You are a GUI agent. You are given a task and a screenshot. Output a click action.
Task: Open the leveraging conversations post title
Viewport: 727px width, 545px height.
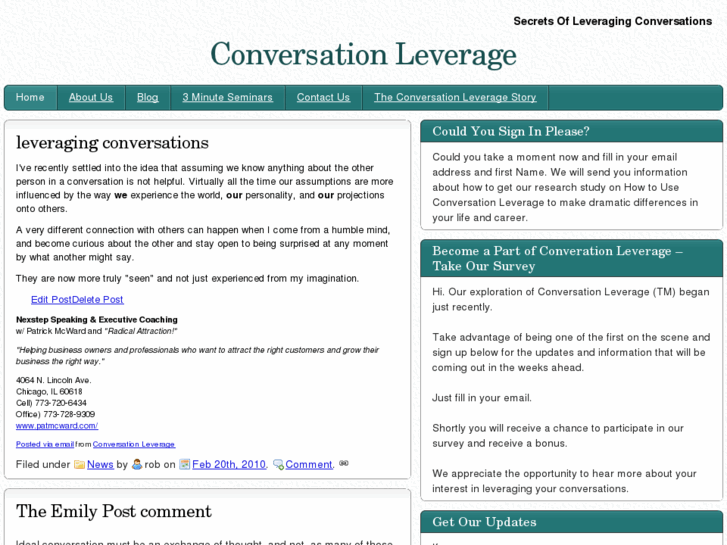tap(112, 142)
